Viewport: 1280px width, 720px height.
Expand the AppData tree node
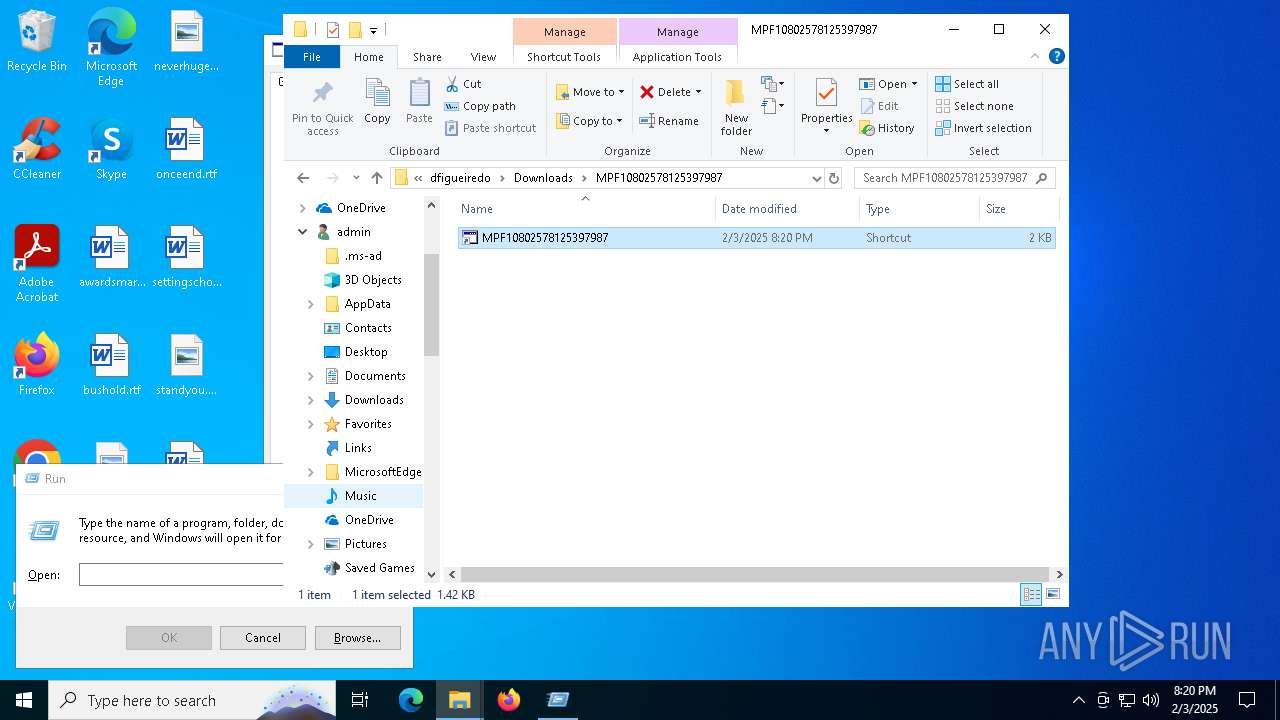click(310, 304)
